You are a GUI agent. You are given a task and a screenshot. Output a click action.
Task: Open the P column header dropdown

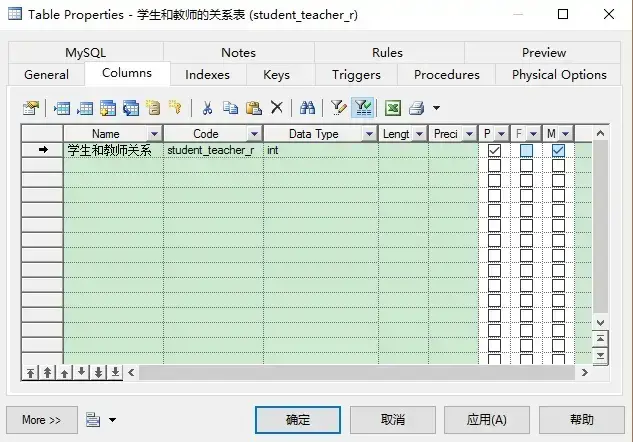point(501,134)
